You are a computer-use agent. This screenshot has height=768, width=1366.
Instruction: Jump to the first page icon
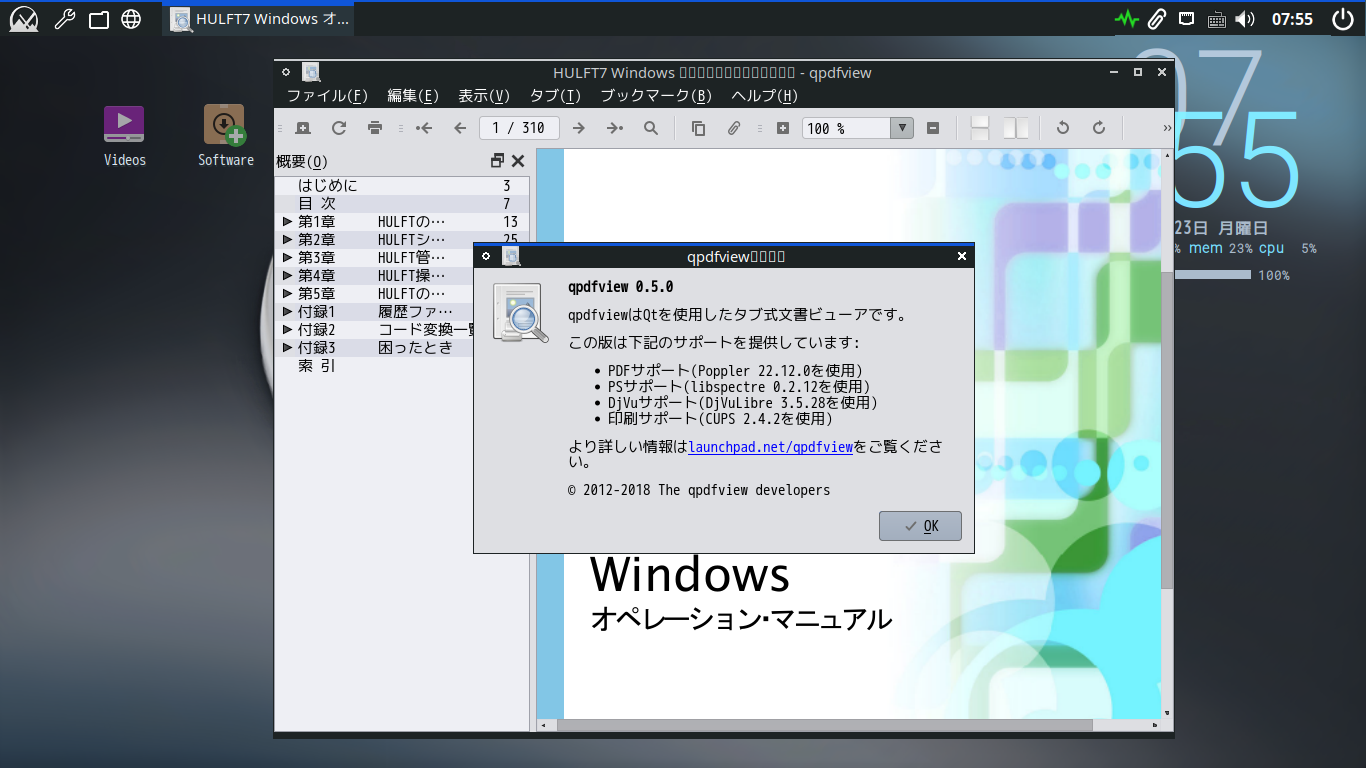[x=424, y=128]
